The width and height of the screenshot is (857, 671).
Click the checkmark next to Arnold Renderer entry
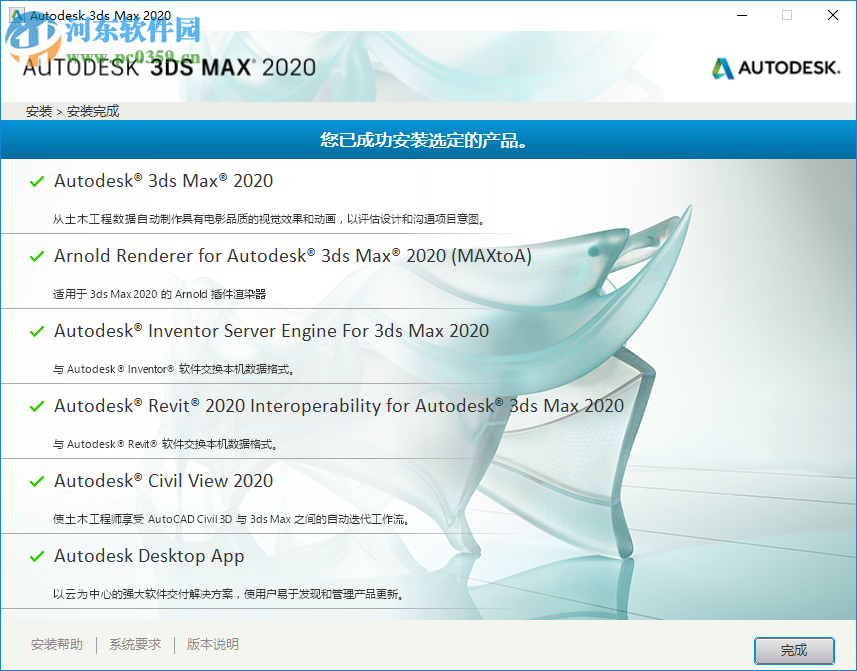tap(37, 257)
